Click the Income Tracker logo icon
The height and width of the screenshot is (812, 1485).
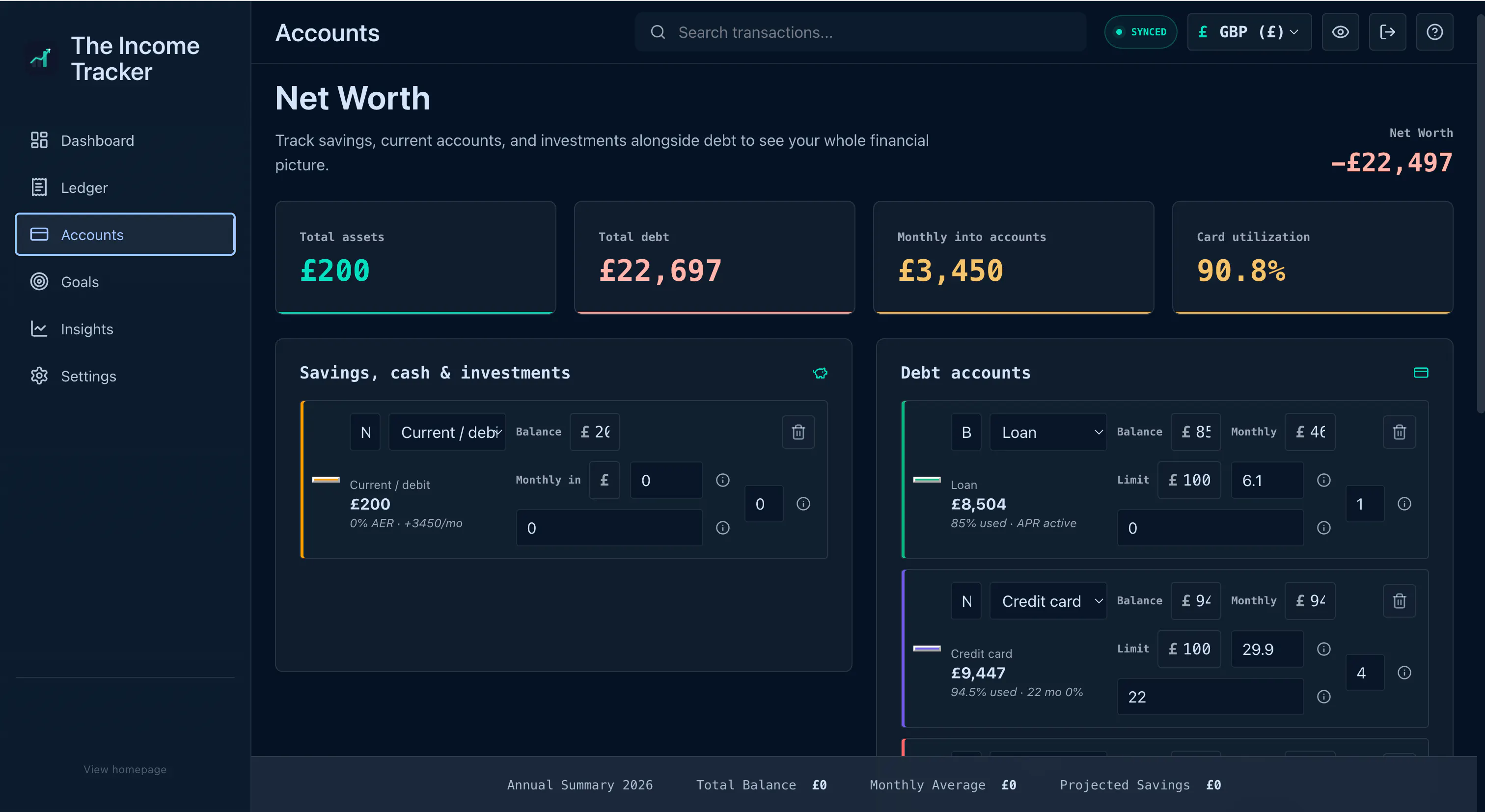click(x=40, y=58)
